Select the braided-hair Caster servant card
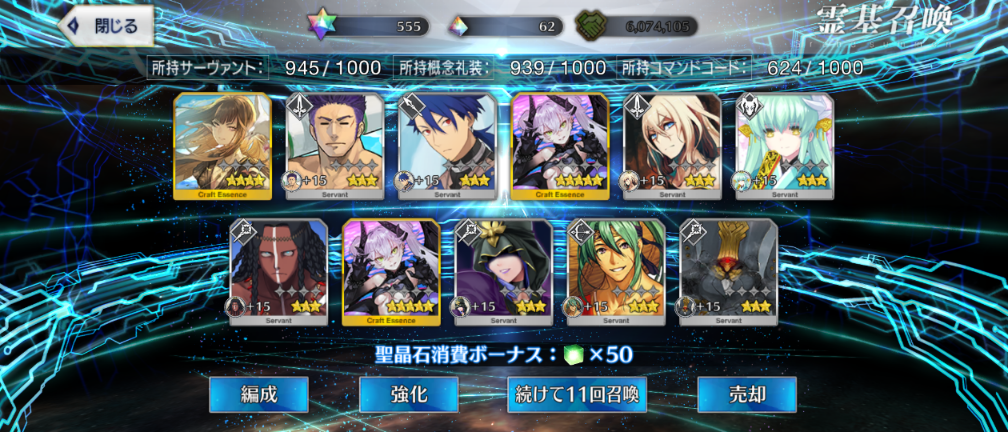1008x432 pixels. point(278,273)
